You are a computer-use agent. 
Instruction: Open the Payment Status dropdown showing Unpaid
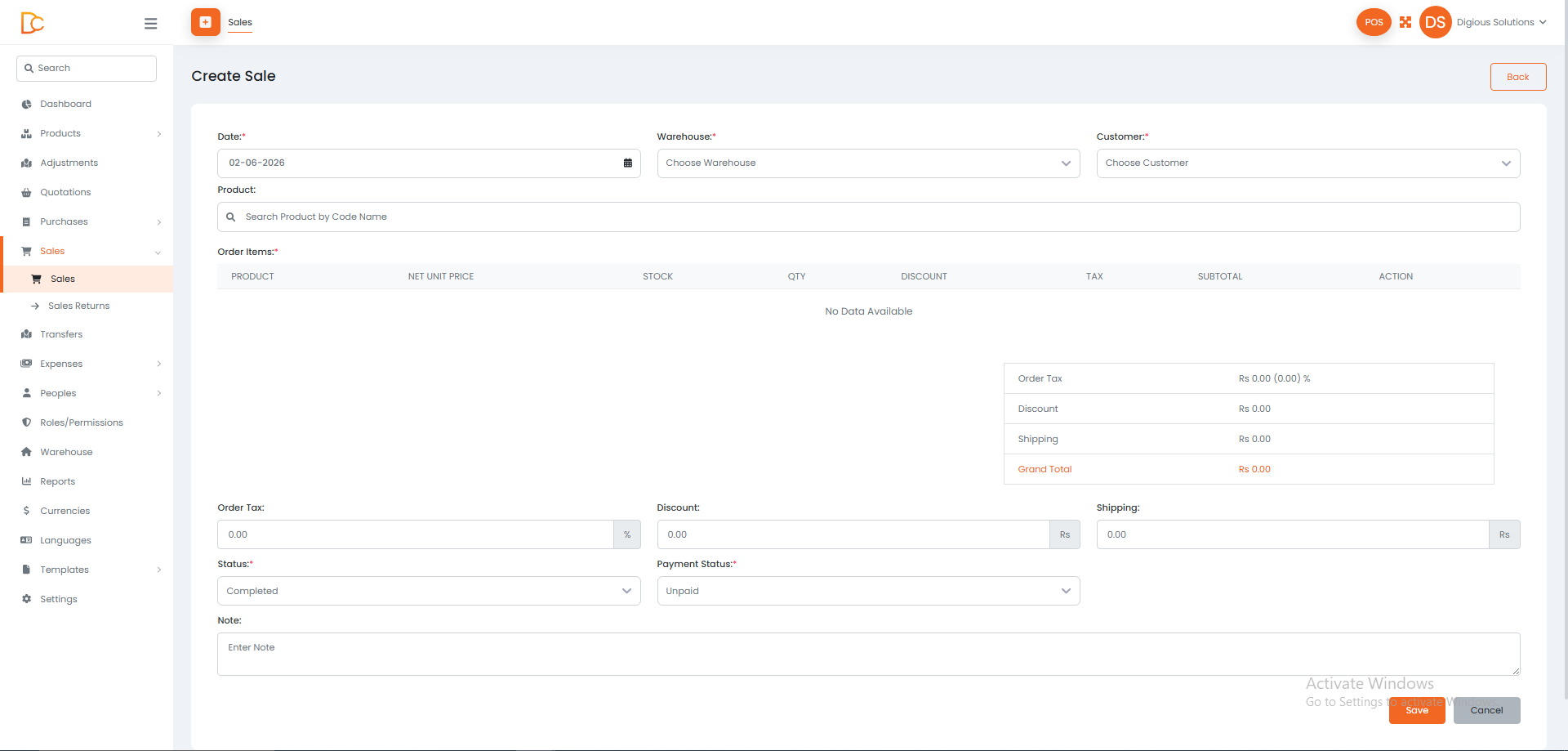[x=868, y=591]
